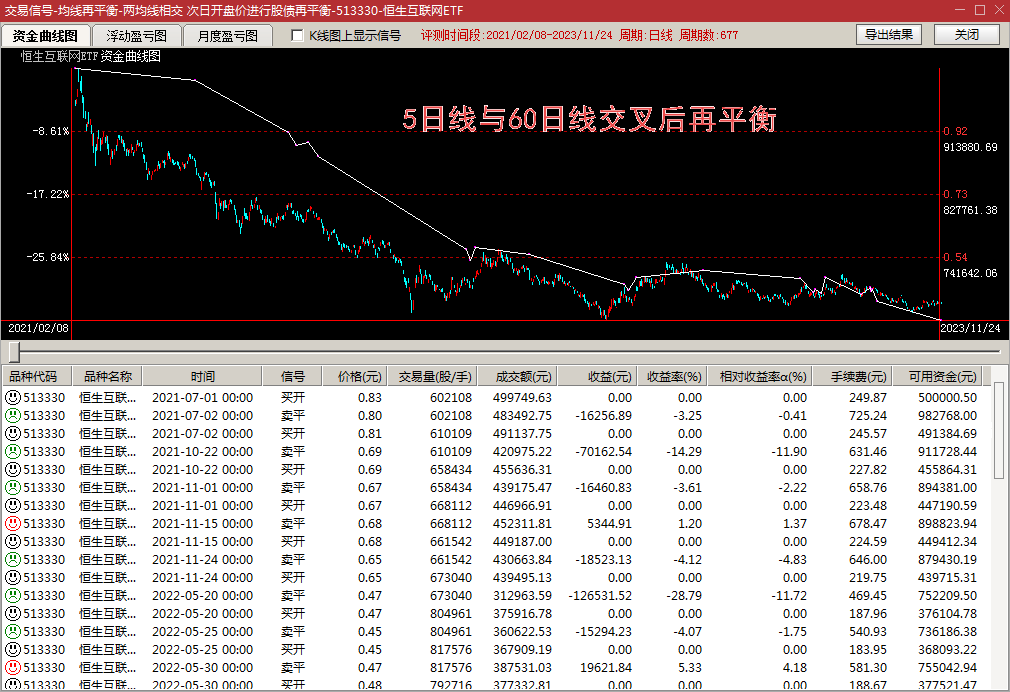Click the 关闭 button
This screenshot has height=692, width=1010.
966,35
